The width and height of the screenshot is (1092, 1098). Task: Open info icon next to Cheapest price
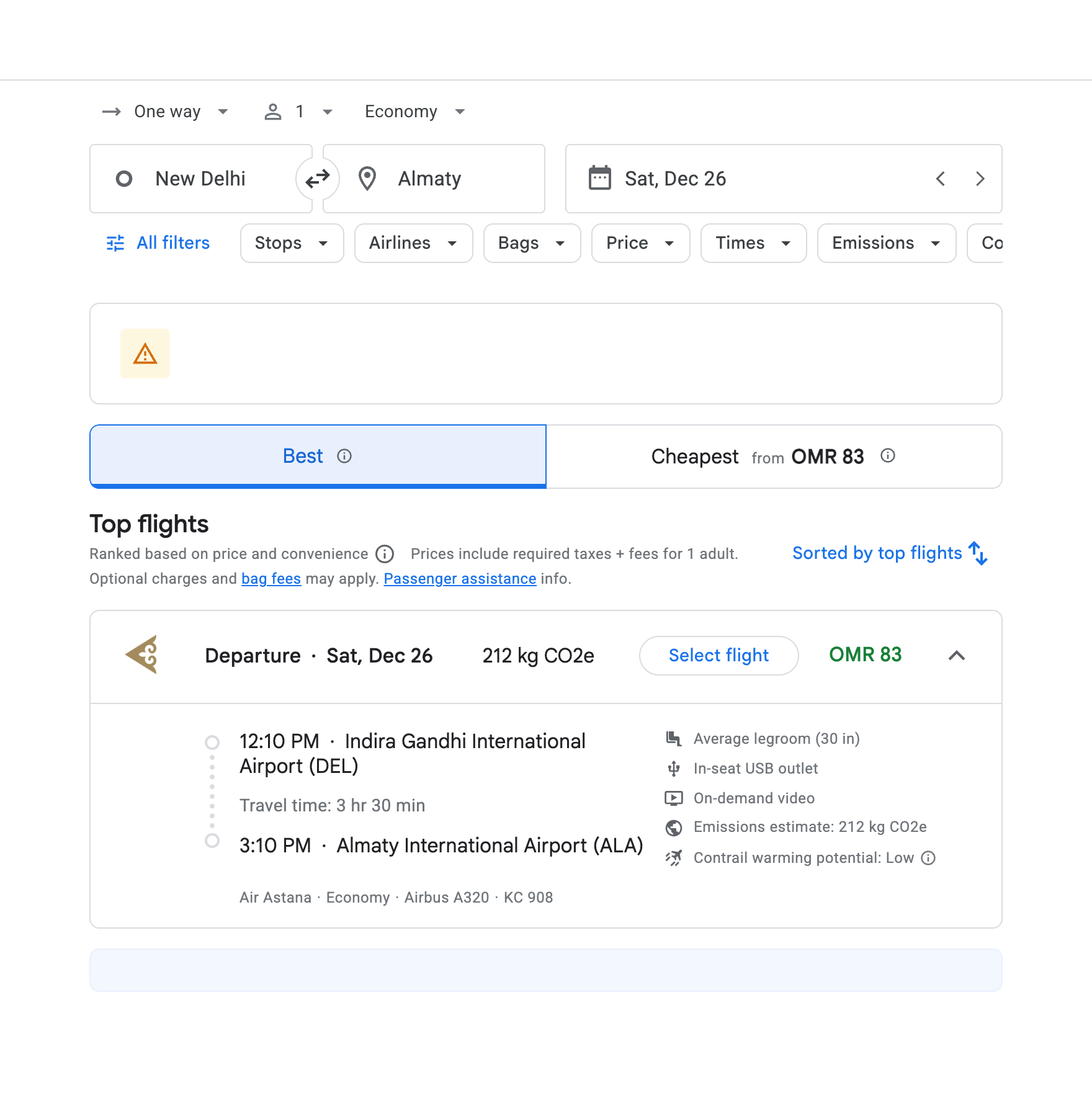pos(888,456)
